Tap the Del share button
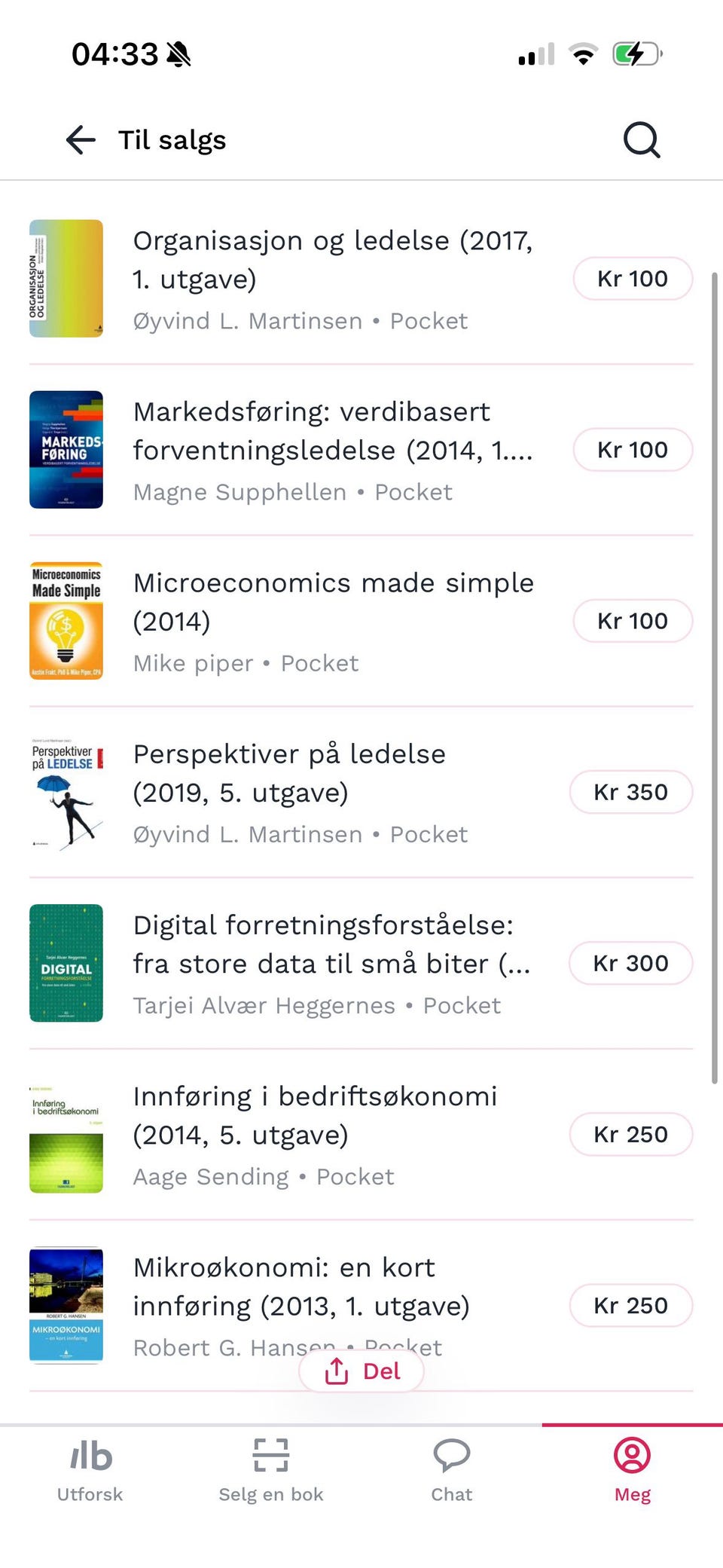 361,1371
